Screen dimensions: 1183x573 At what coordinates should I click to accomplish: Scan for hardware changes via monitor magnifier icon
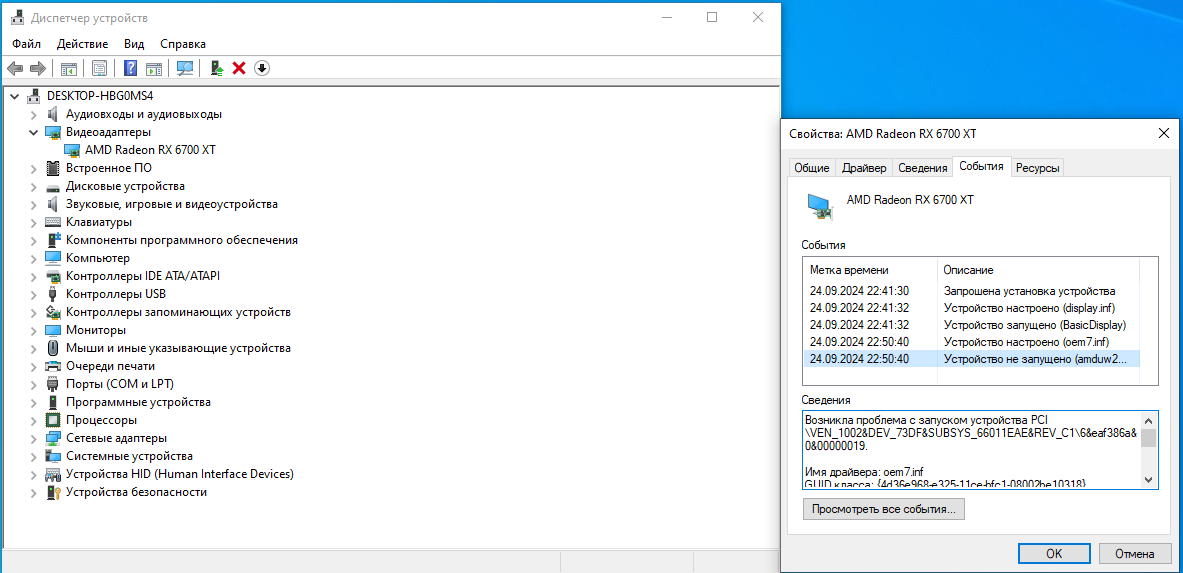click(x=185, y=69)
